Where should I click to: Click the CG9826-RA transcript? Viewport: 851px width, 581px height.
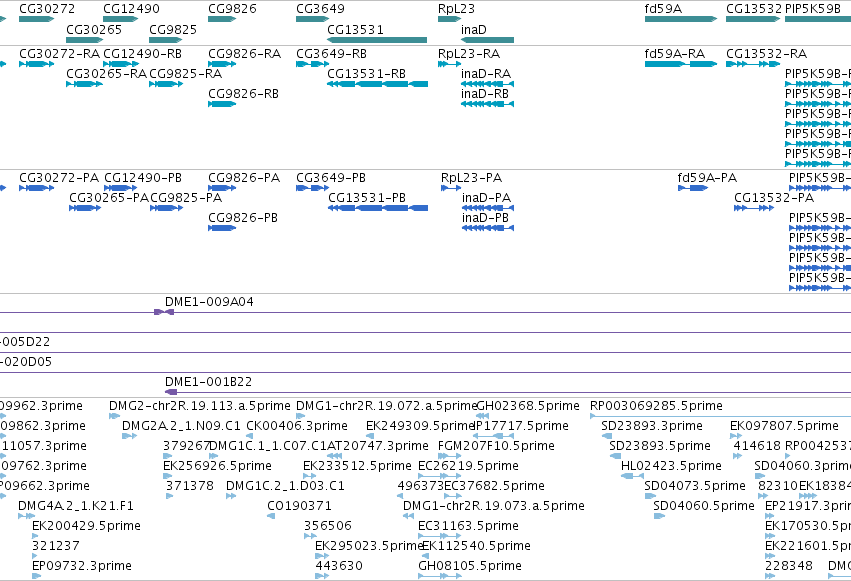(x=222, y=64)
